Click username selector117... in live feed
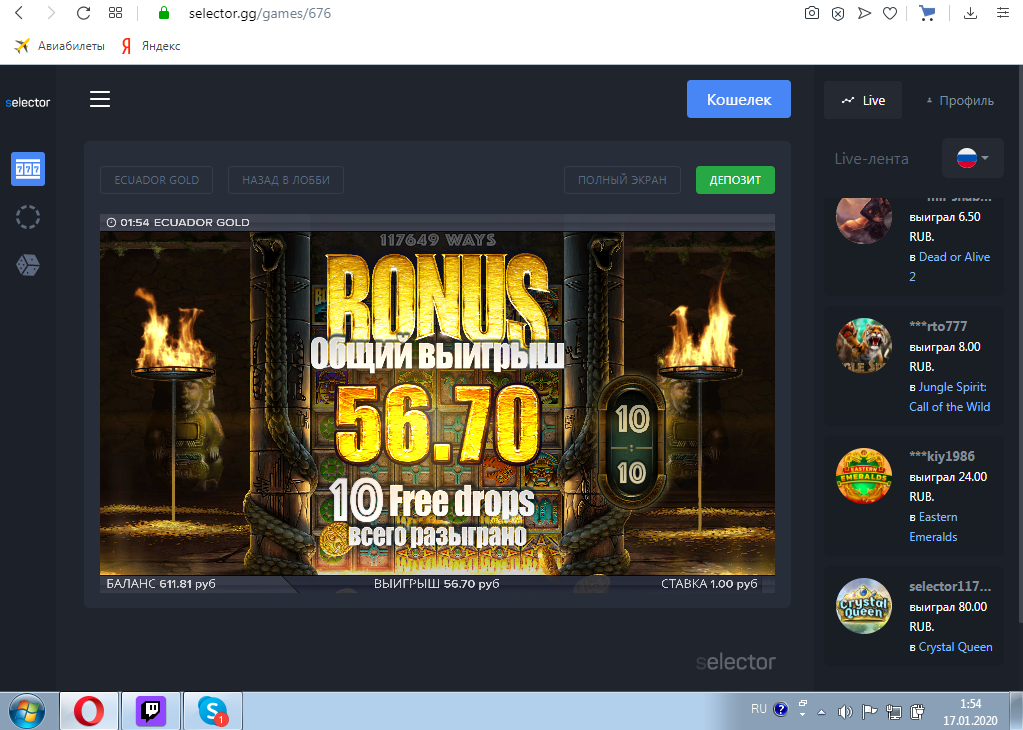This screenshot has width=1023, height=730. point(950,586)
